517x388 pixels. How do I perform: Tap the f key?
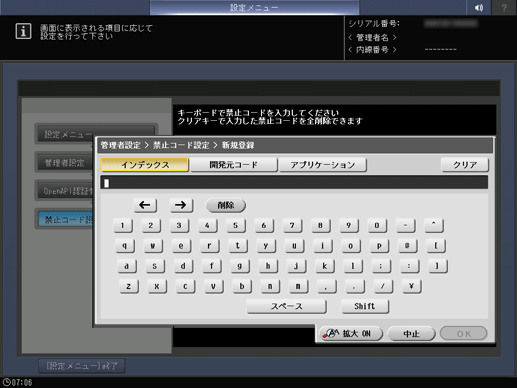212,266
